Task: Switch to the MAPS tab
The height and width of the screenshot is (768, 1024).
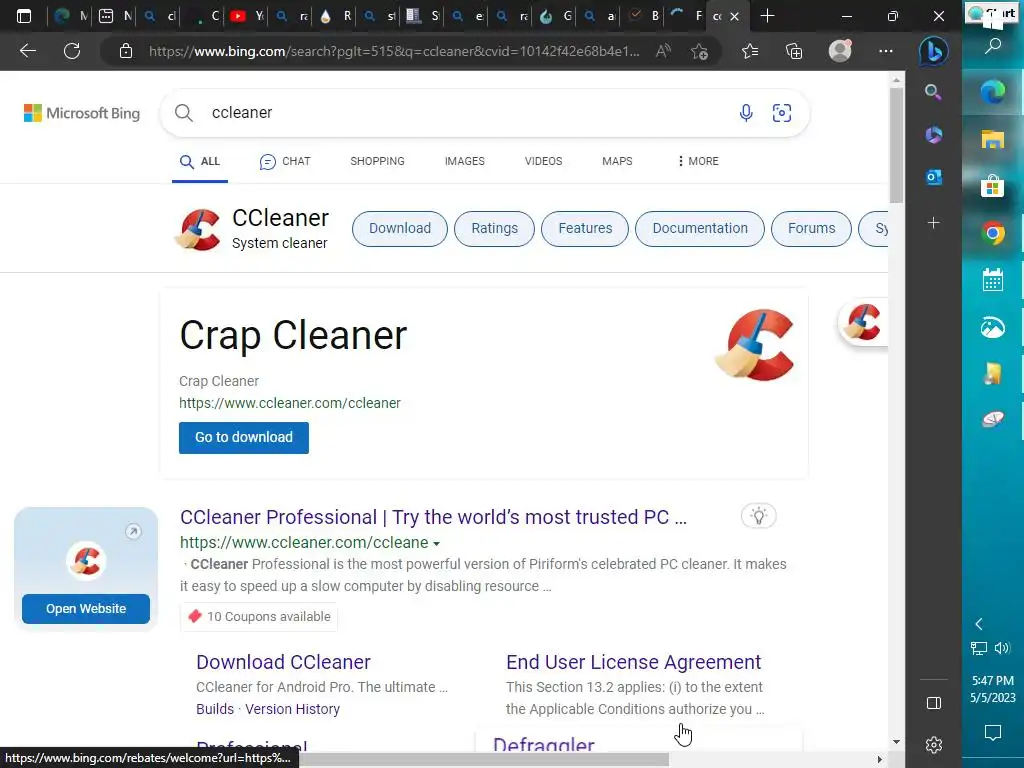Action: (617, 161)
